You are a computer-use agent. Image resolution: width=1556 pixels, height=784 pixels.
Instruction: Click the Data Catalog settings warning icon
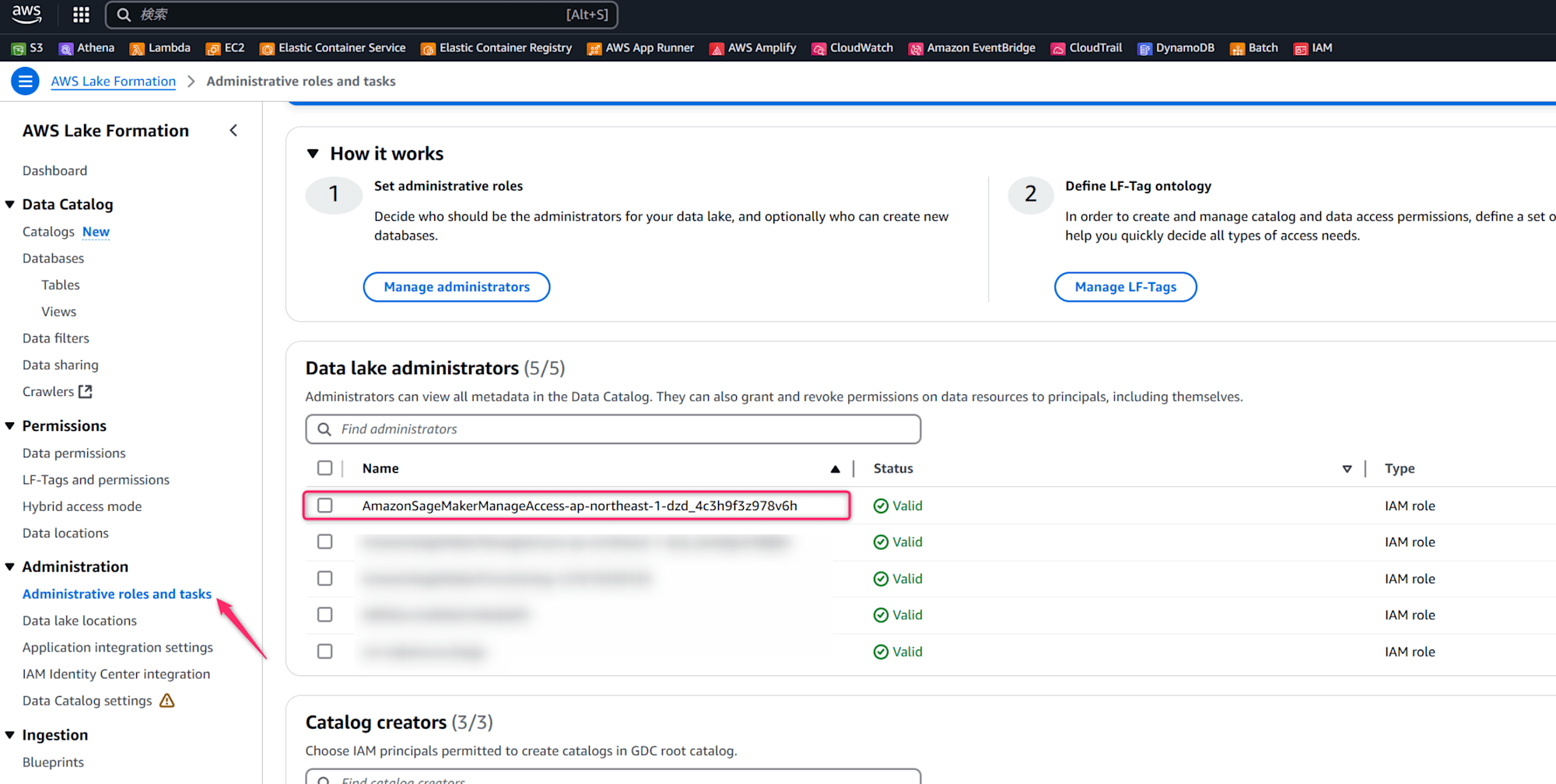pos(167,701)
